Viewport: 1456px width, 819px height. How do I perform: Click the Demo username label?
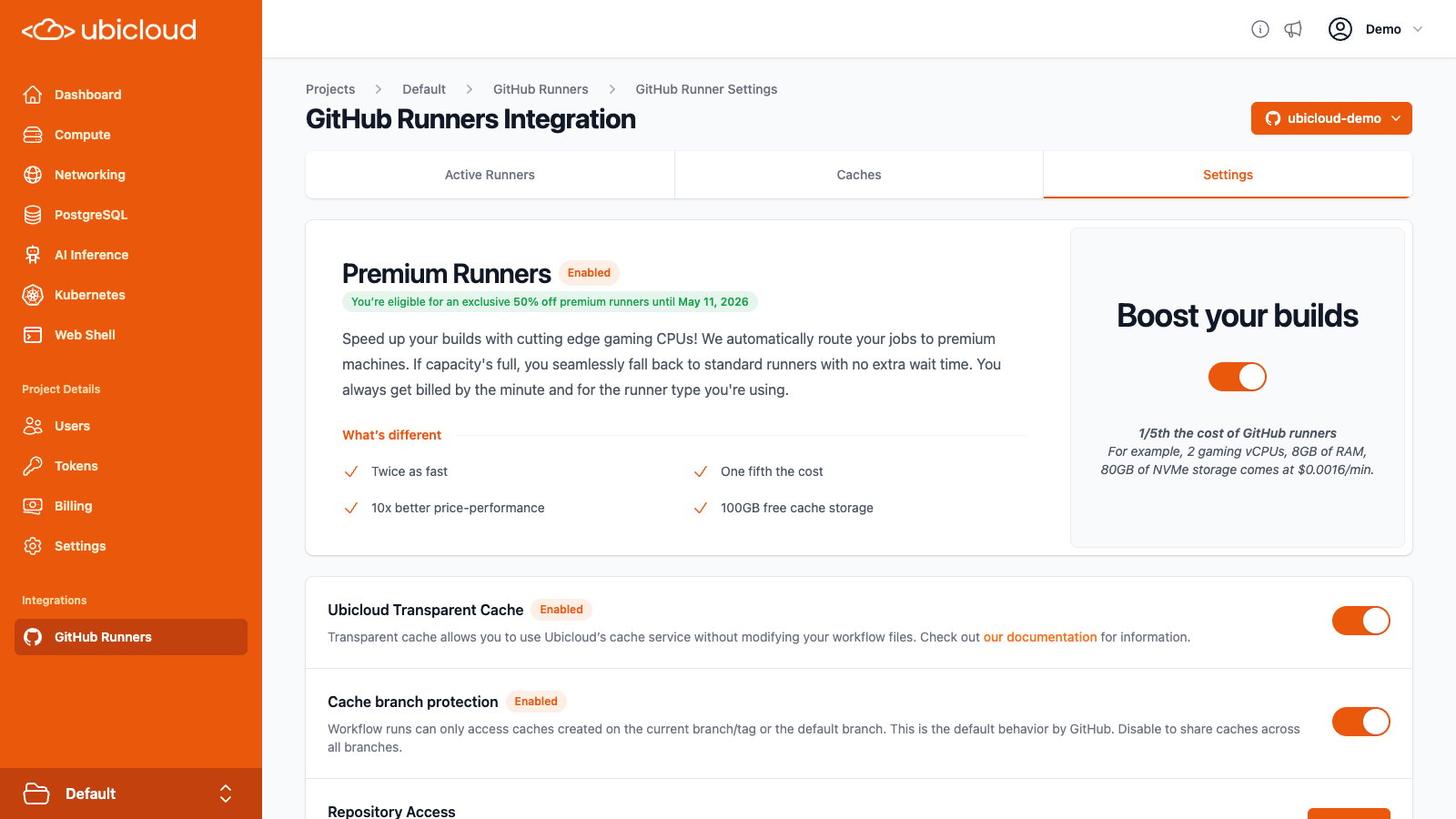point(1383,29)
